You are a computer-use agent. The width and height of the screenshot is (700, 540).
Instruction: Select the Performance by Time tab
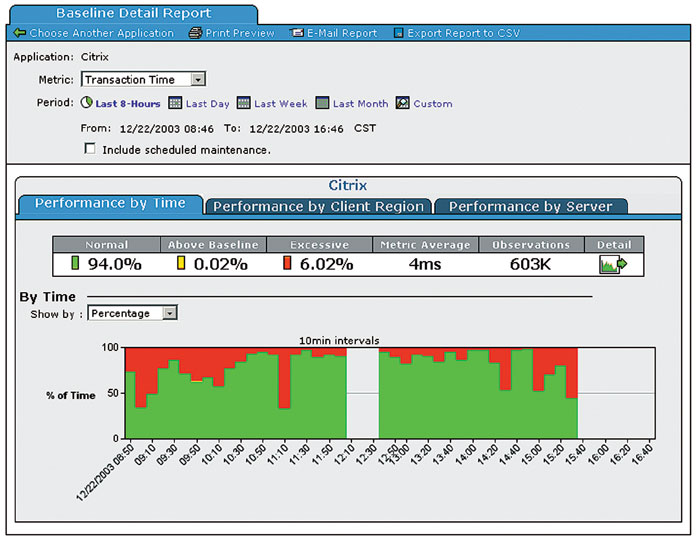110,203
